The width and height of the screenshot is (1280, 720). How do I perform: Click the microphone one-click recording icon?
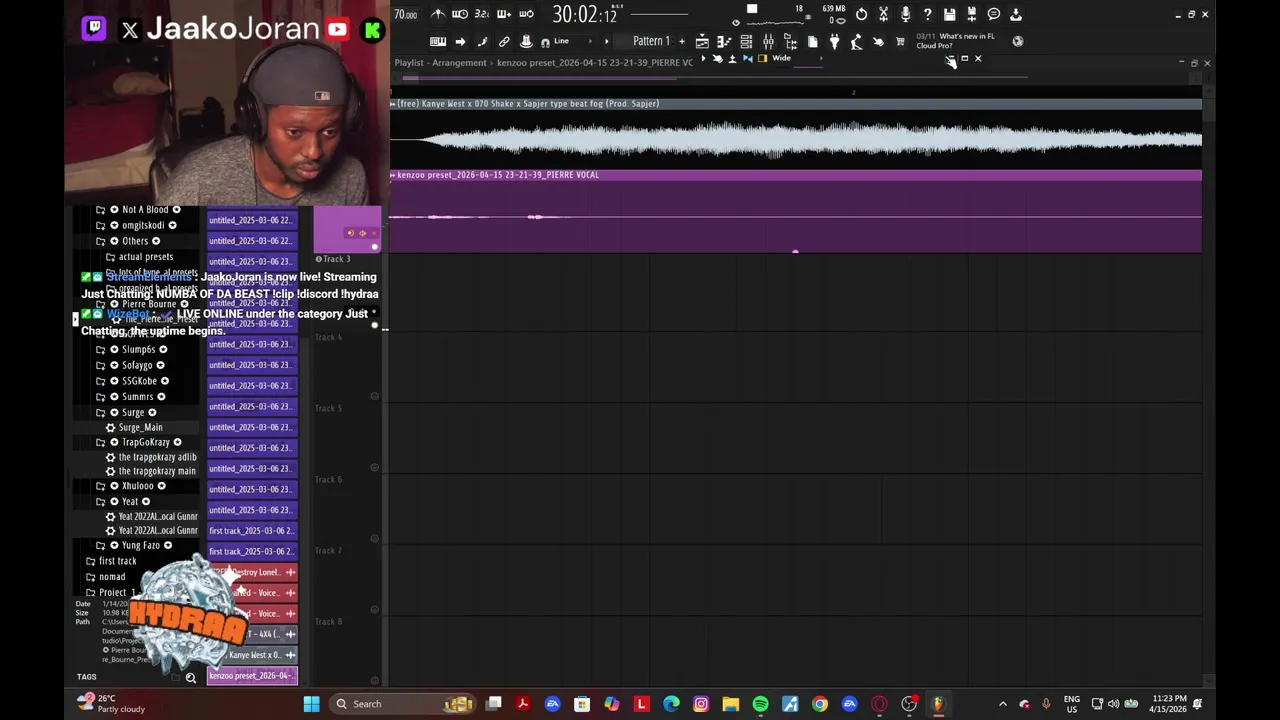pyautogui.click(x=905, y=14)
